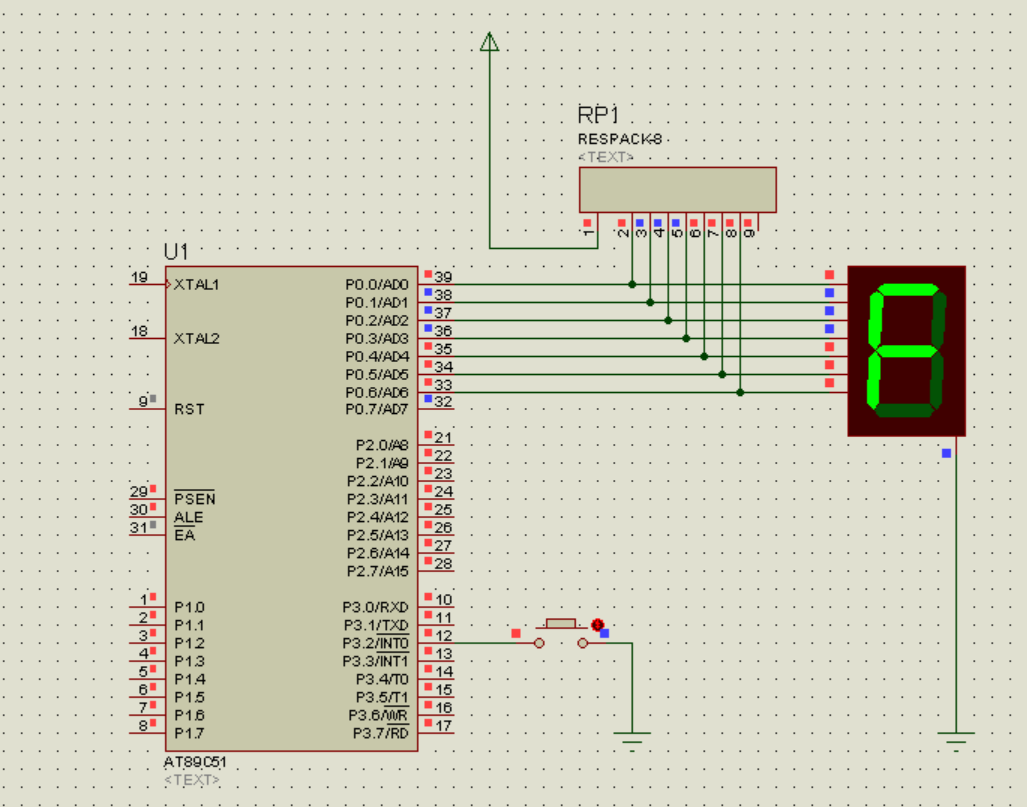This screenshot has width=1027, height=807.
Task: Click the XTAL1 pin label
Action: point(196,285)
